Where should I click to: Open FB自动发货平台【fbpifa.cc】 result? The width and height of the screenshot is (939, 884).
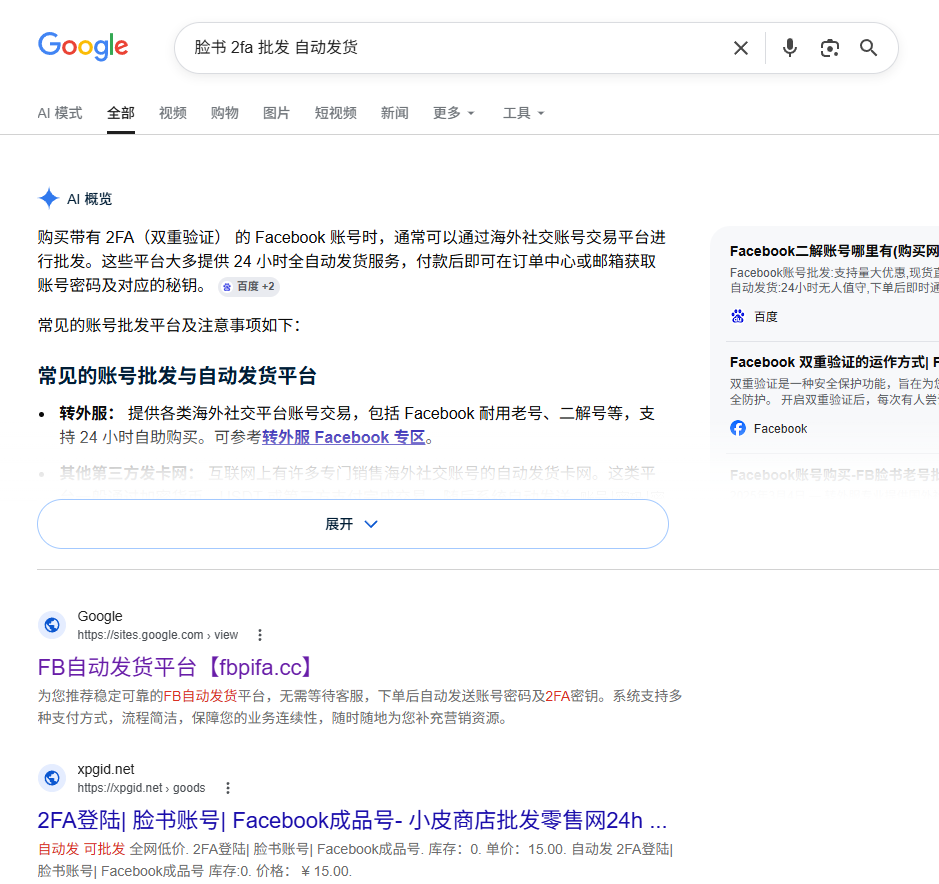click(176, 667)
